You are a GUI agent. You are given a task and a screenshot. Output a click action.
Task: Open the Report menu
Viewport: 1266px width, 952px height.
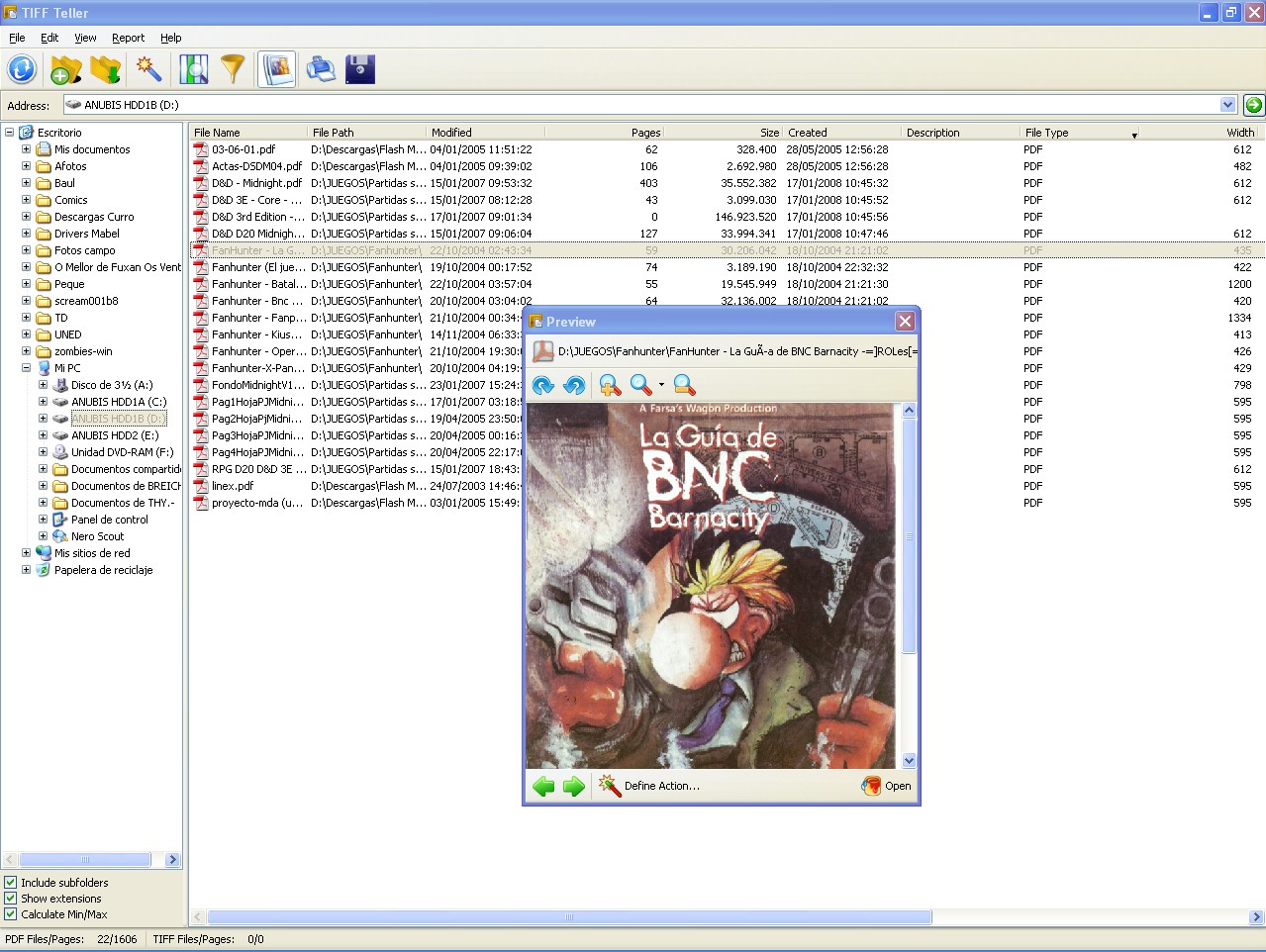click(x=128, y=38)
